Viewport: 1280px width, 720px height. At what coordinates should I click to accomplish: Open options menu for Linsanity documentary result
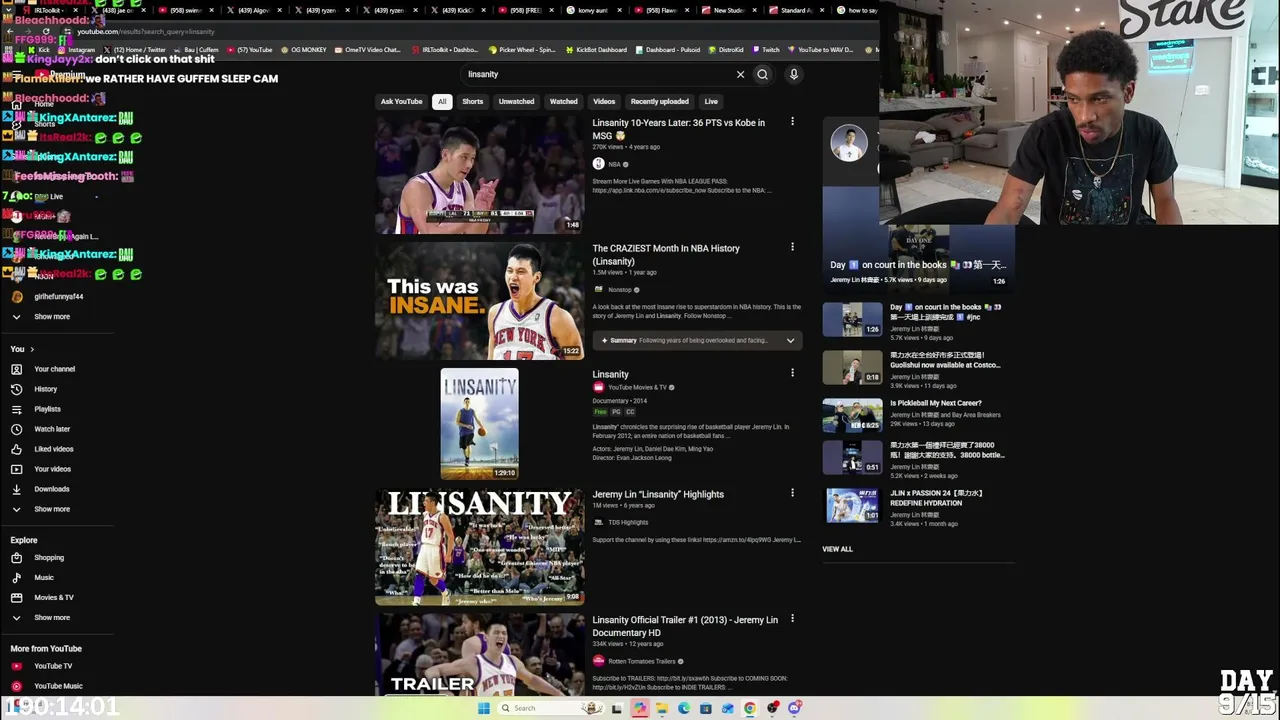tap(792, 373)
